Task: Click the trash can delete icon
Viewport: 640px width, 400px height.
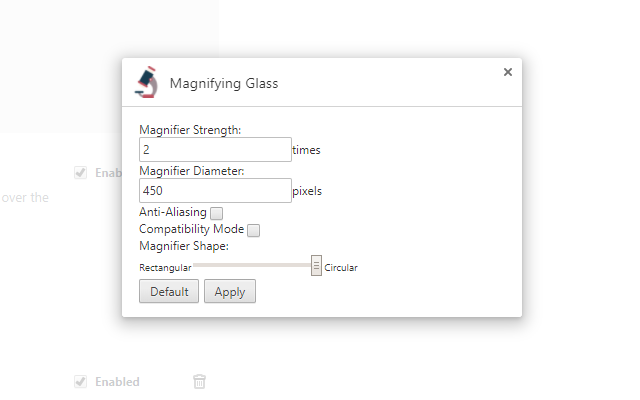Action: (199, 381)
